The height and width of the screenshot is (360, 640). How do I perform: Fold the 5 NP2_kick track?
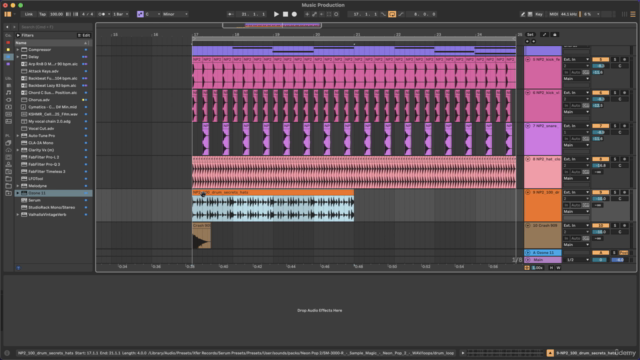tap(528, 60)
